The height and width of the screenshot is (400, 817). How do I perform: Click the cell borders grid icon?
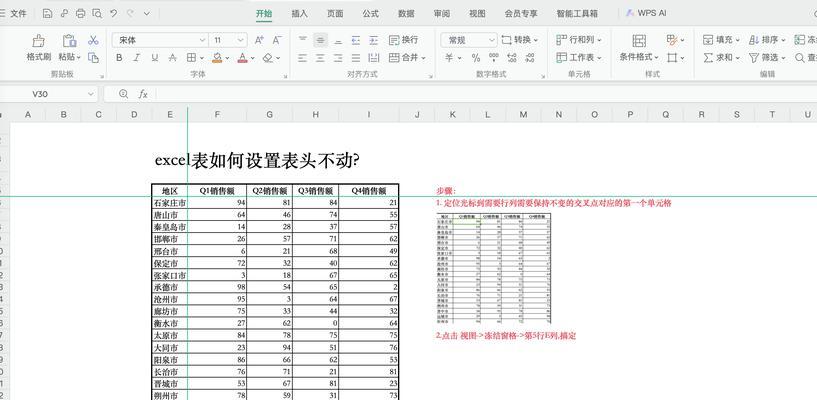pyautogui.click(x=191, y=58)
